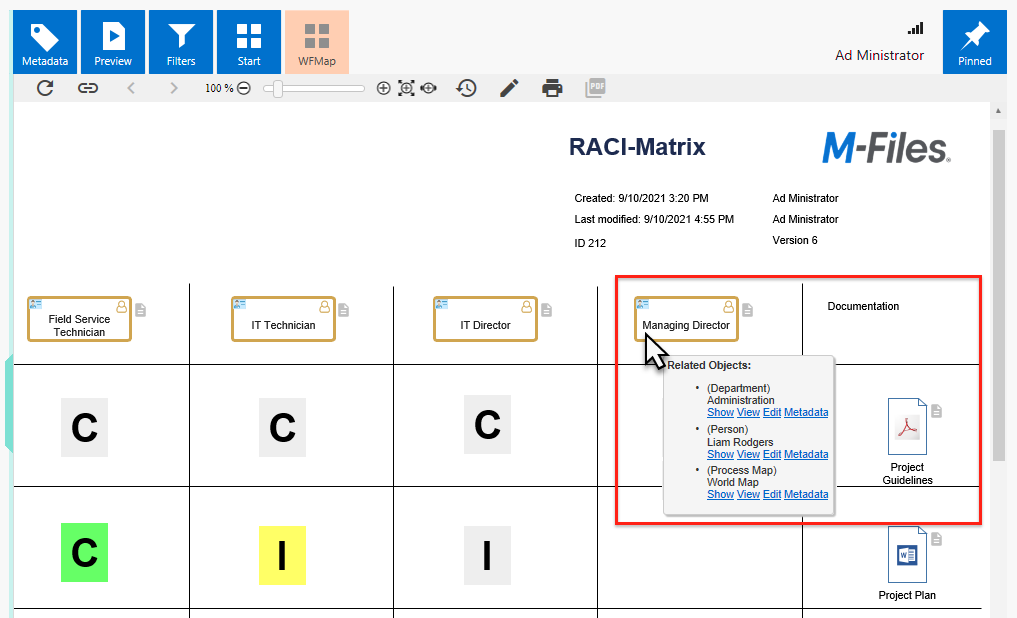Open the Metadata tab
The height and width of the screenshot is (618, 1017).
click(45, 43)
